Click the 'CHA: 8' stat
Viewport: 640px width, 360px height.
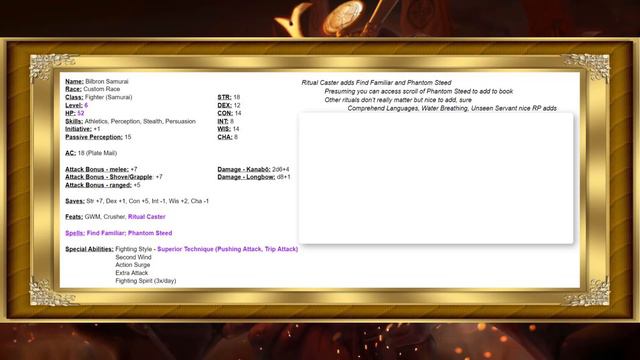coord(228,137)
